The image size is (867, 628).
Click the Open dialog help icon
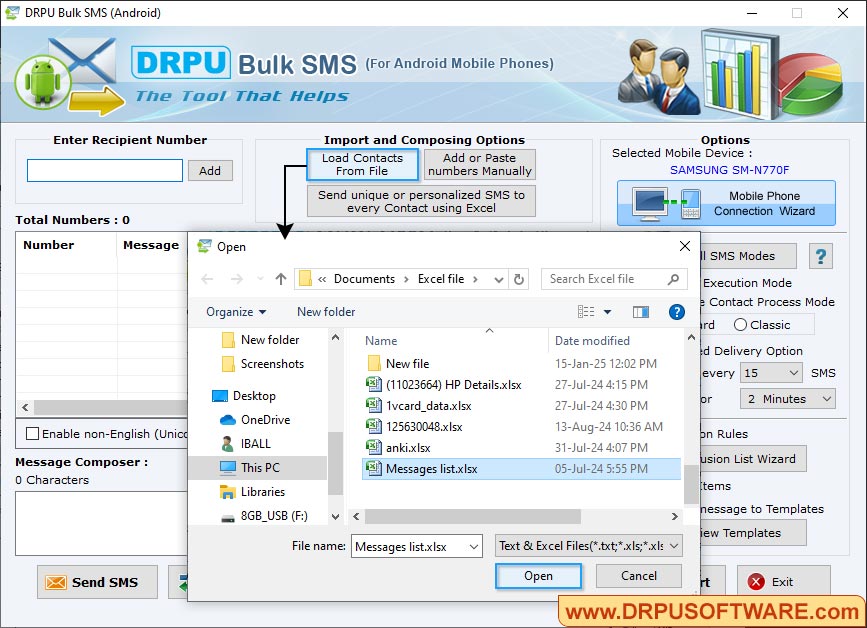coord(677,312)
